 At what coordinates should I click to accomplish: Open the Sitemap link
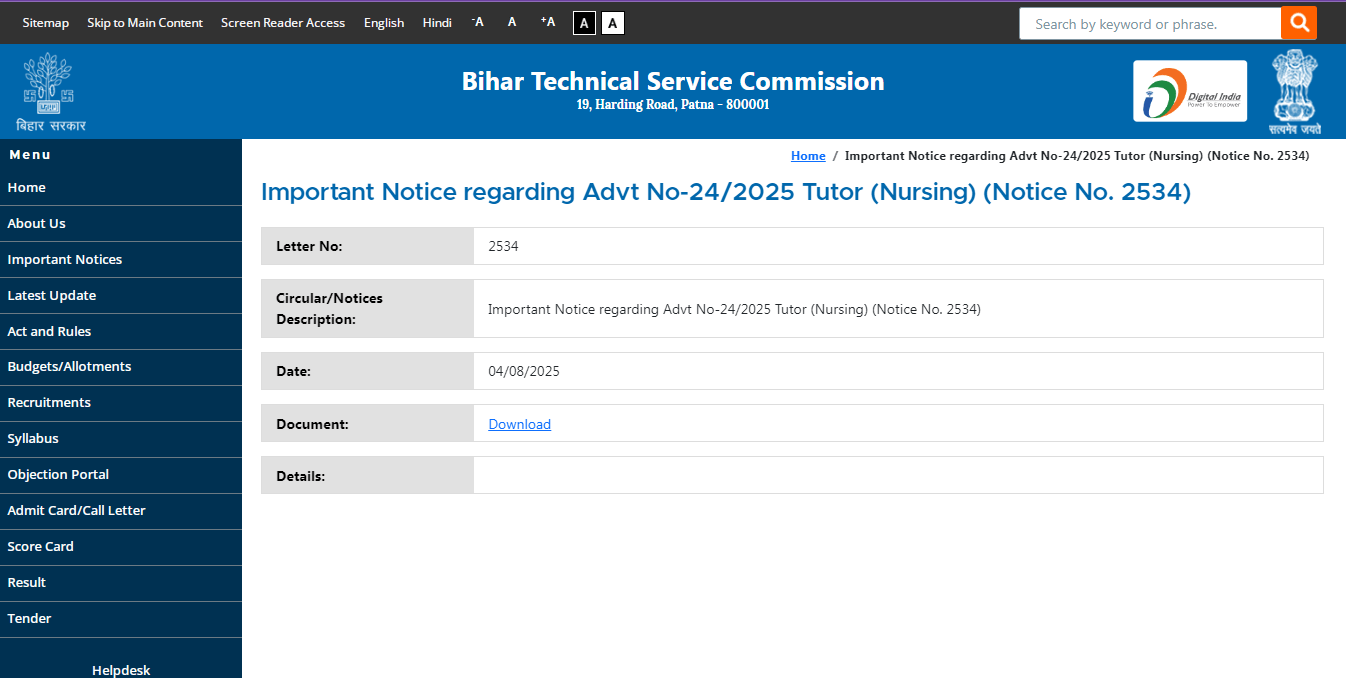[x=45, y=22]
